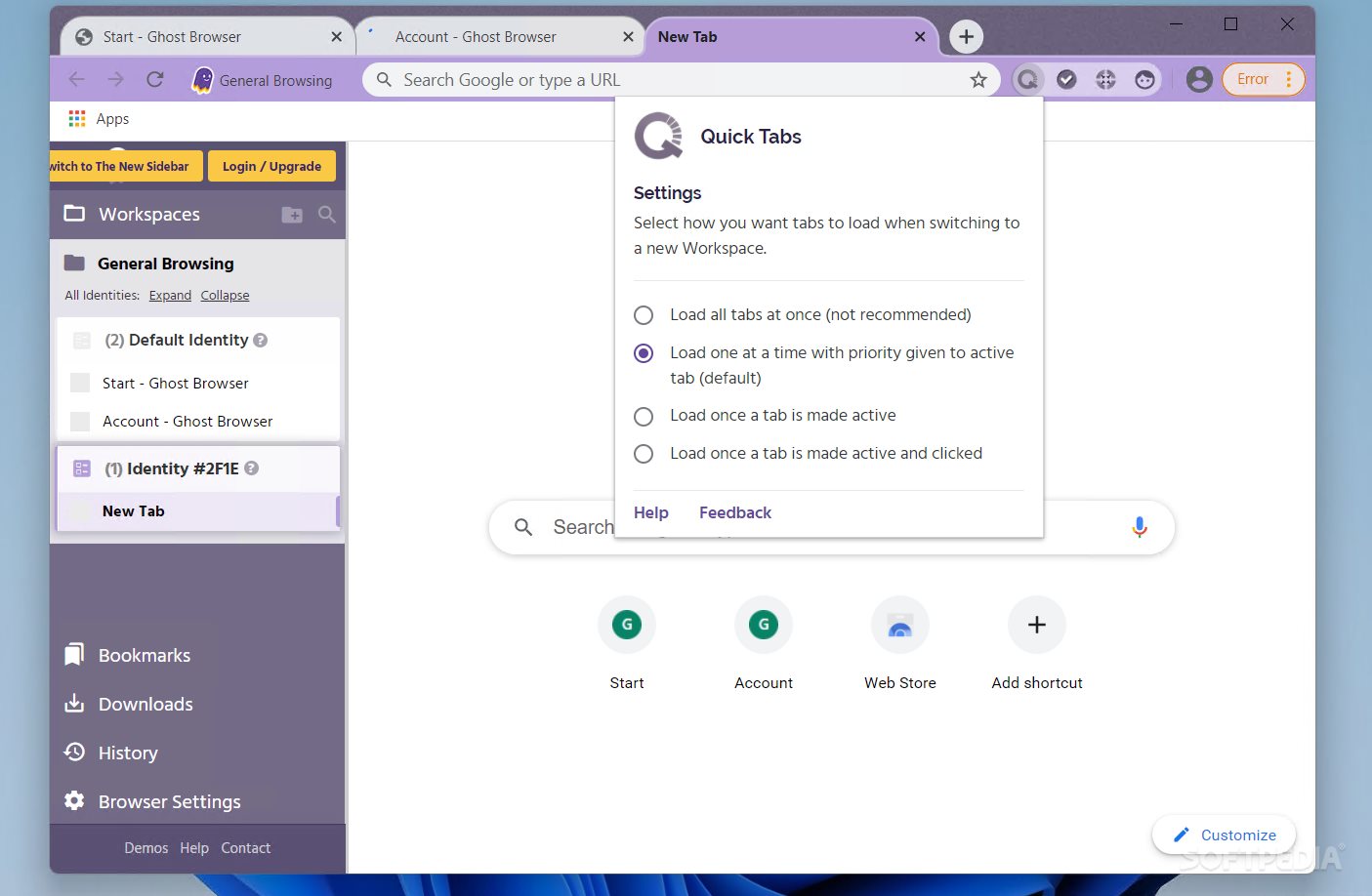This screenshot has width=1372, height=896.
Task: Click the Login / Upgrade button
Action: [x=271, y=167]
